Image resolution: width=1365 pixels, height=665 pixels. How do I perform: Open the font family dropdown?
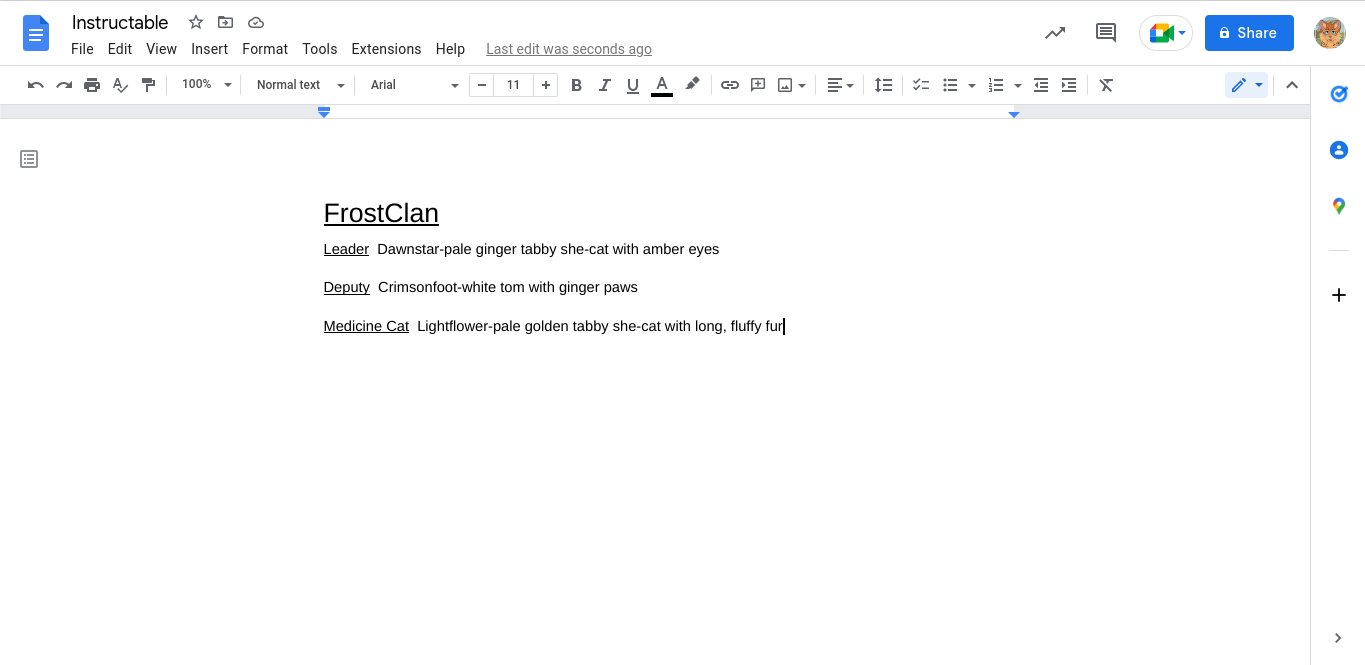(x=413, y=85)
